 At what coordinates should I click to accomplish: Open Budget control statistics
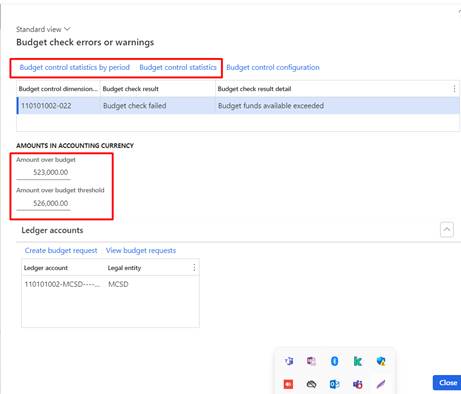(x=178, y=67)
